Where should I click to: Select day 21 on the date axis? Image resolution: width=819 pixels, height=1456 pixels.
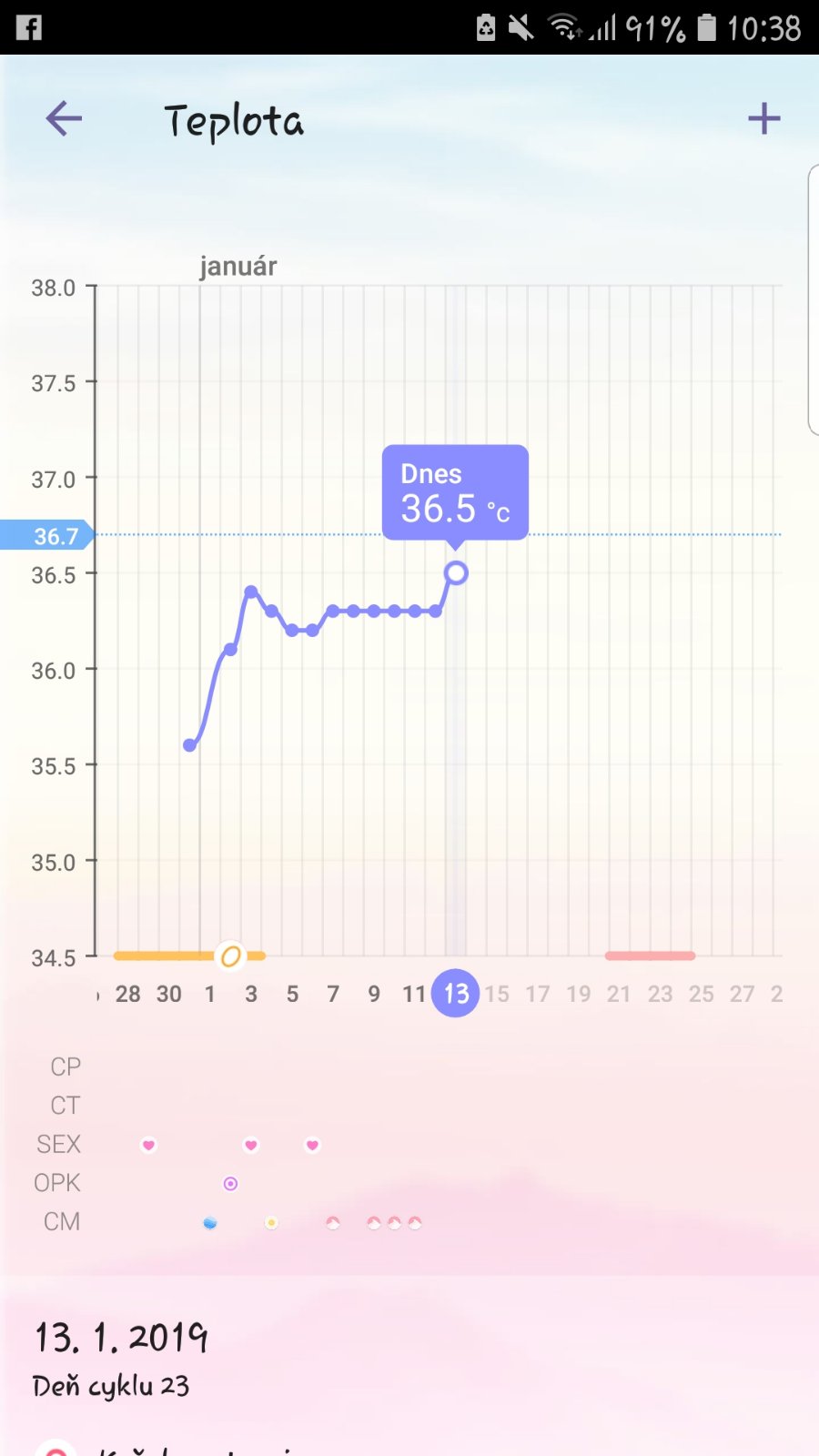pos(619,994)
